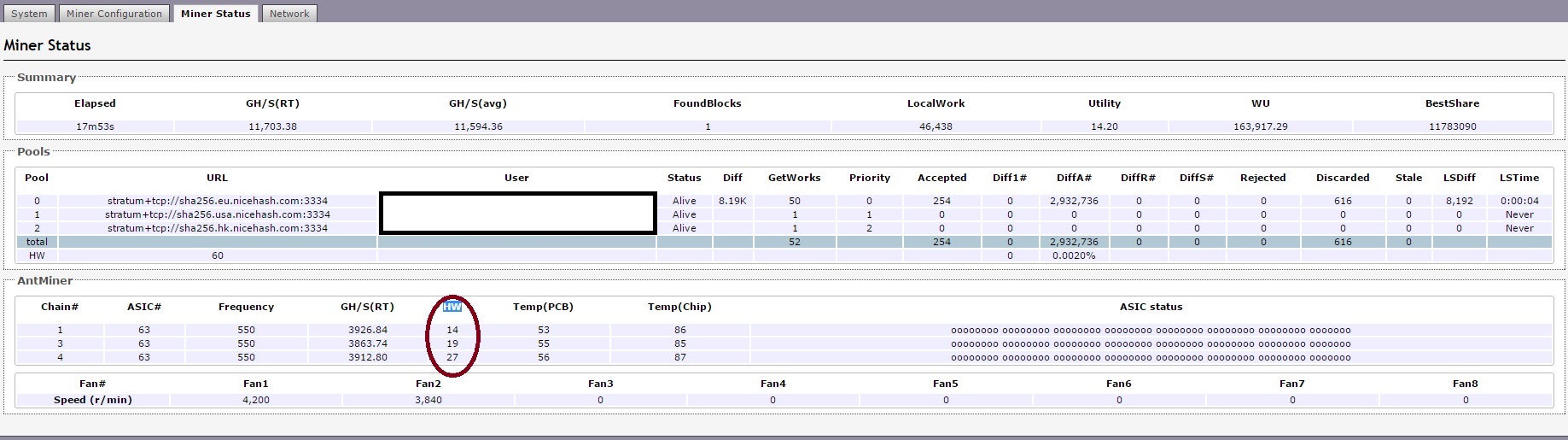Click the BestShare value 11783090
Viewport: 1568px width, 440px height.
point(1452,126)
